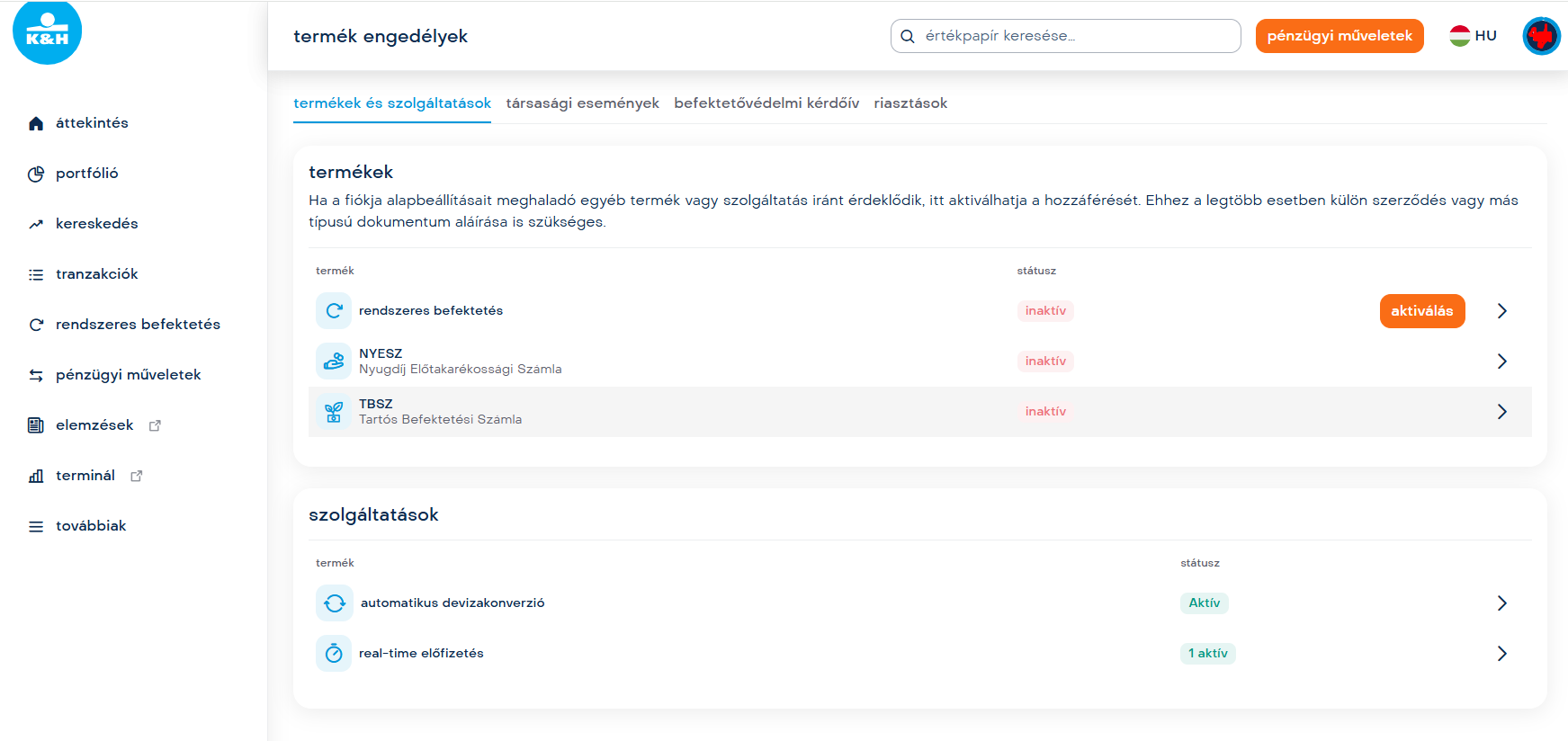Click the orange pénzügyi műveletek button

tap(1339, 36)
